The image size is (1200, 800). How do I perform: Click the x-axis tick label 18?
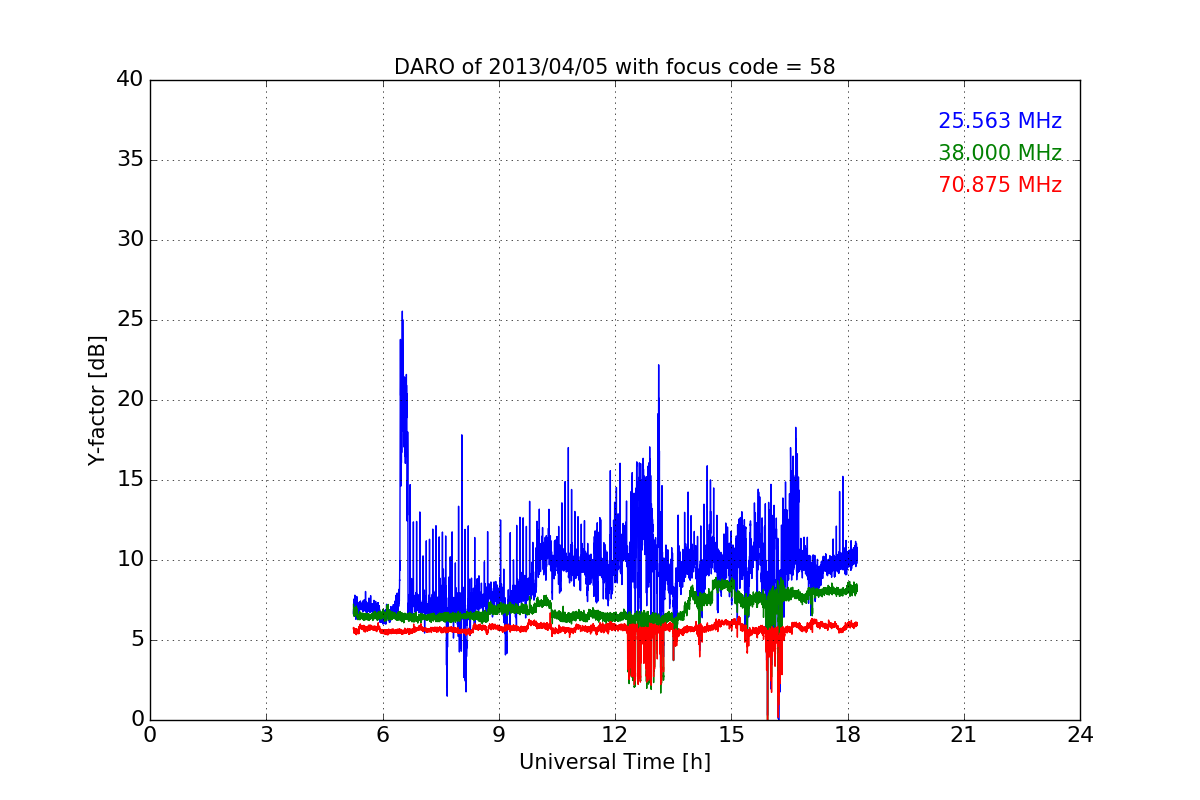pyautogui.click(x=847, y=735)
